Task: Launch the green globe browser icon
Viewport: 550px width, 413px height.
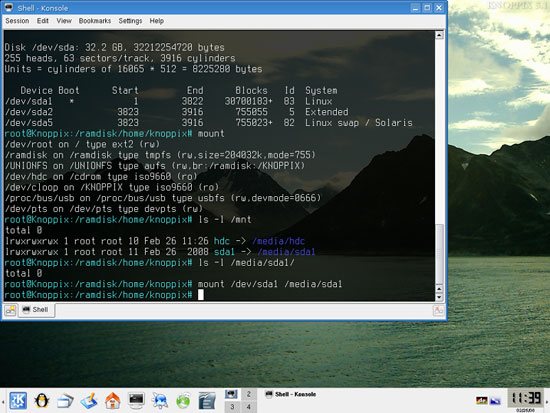Action: 183,400
